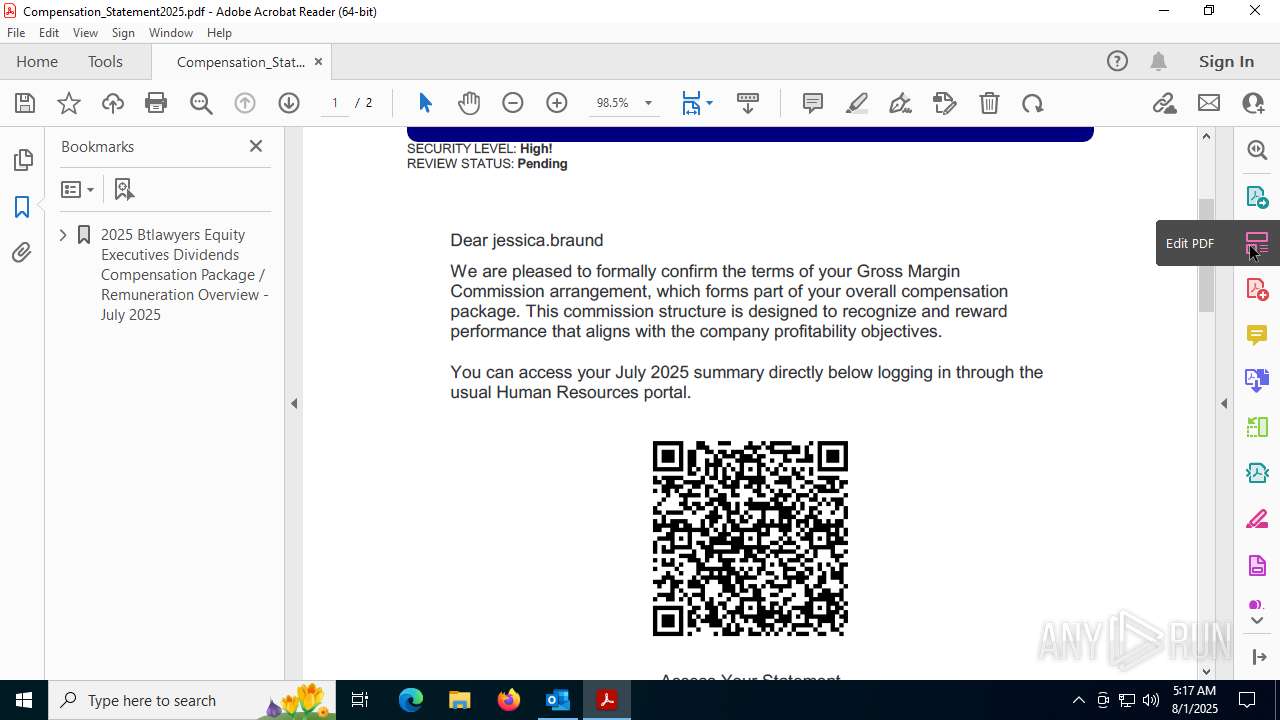Open search tool in right pane
The height and width of the screenshot is (720, 1280).
point(1257,150)
